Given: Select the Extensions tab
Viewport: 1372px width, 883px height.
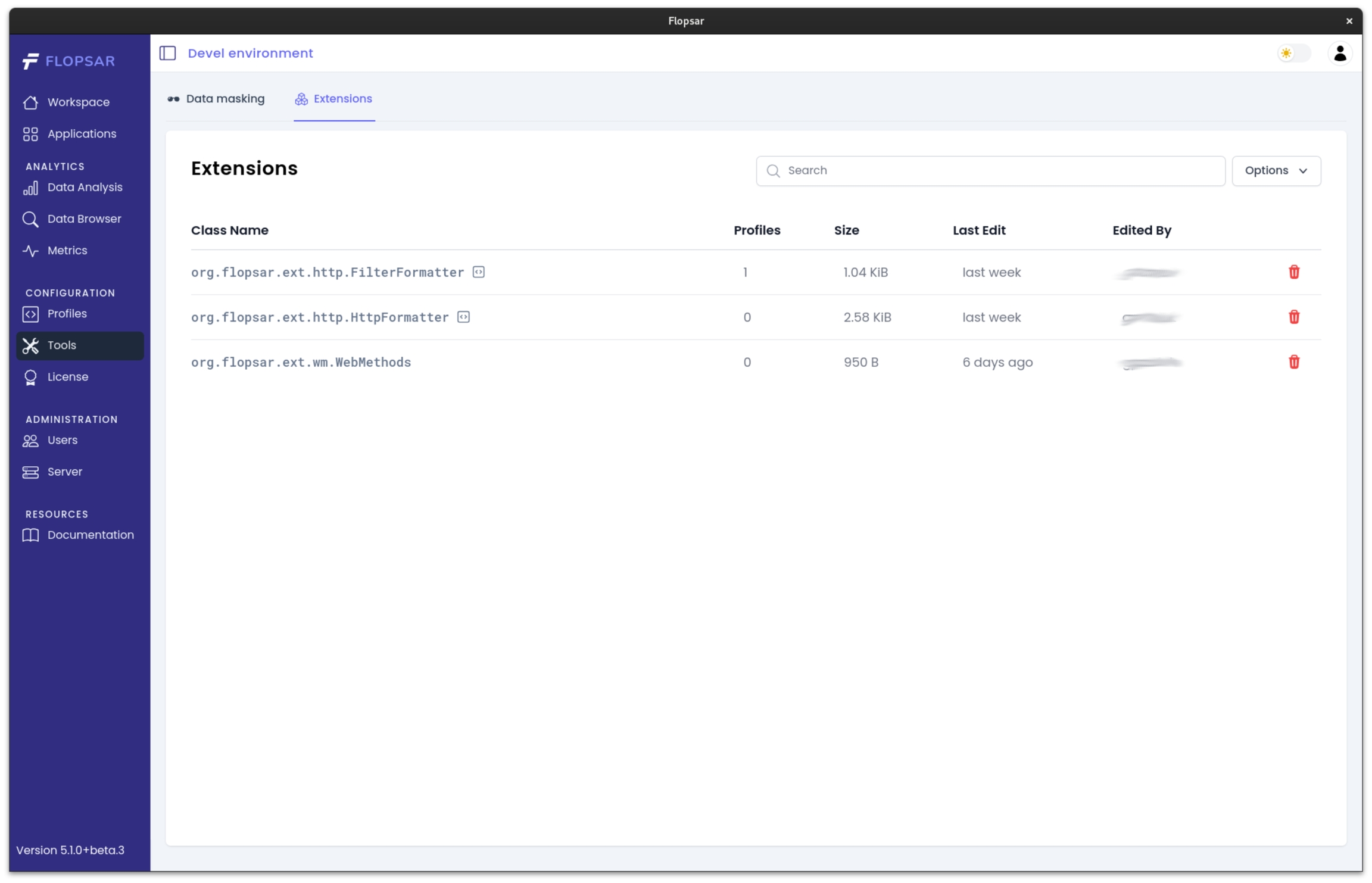Looking at the screenshot, I should pos(333,99).
